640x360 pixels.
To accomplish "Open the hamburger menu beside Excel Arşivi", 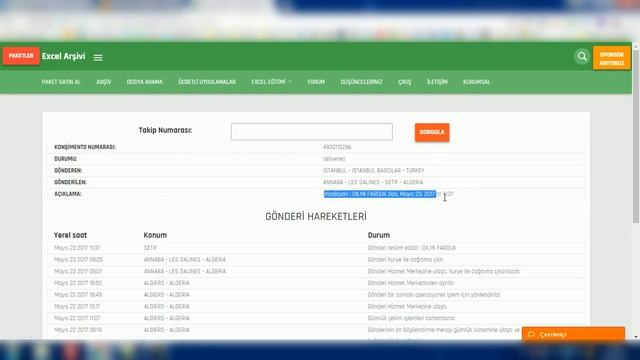I will [98, 58].
